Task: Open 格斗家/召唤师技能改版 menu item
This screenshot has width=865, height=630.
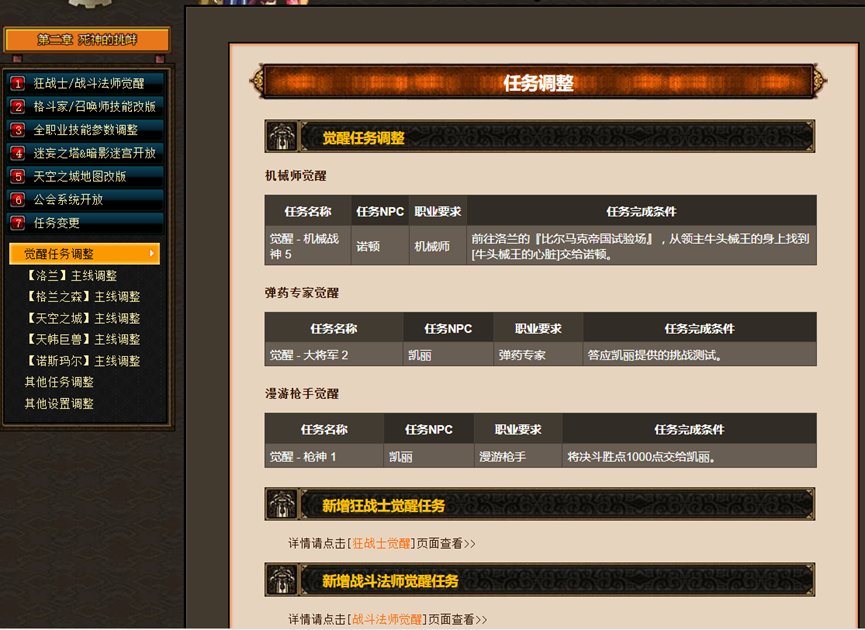Action: point(86,106)
